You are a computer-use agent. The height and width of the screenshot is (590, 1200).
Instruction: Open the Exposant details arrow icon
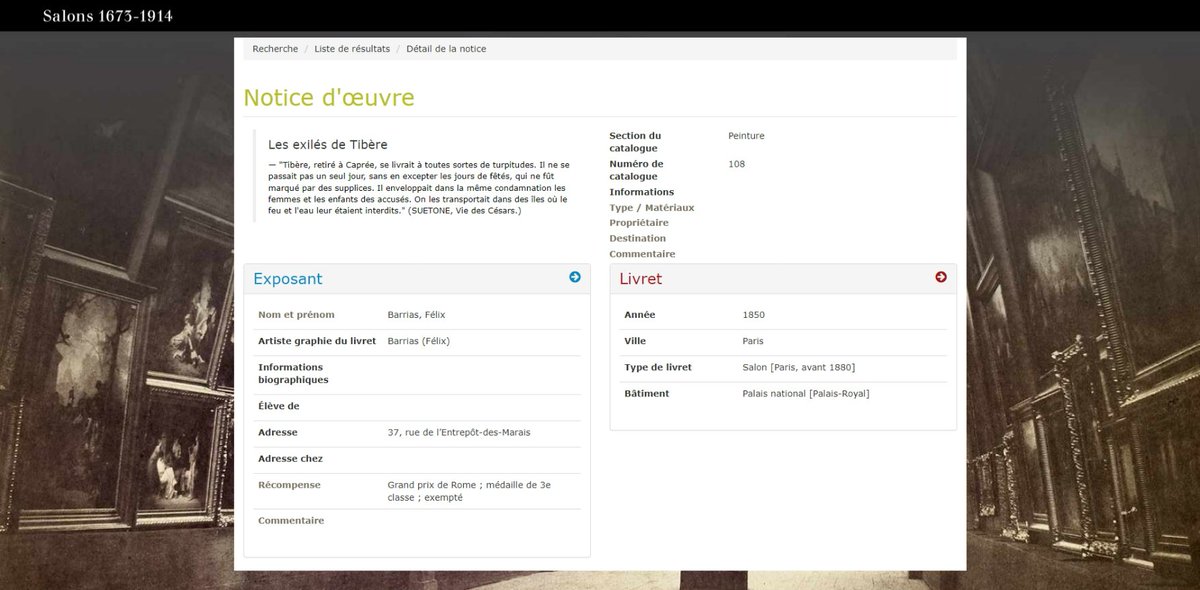click(x=575, y=277)
